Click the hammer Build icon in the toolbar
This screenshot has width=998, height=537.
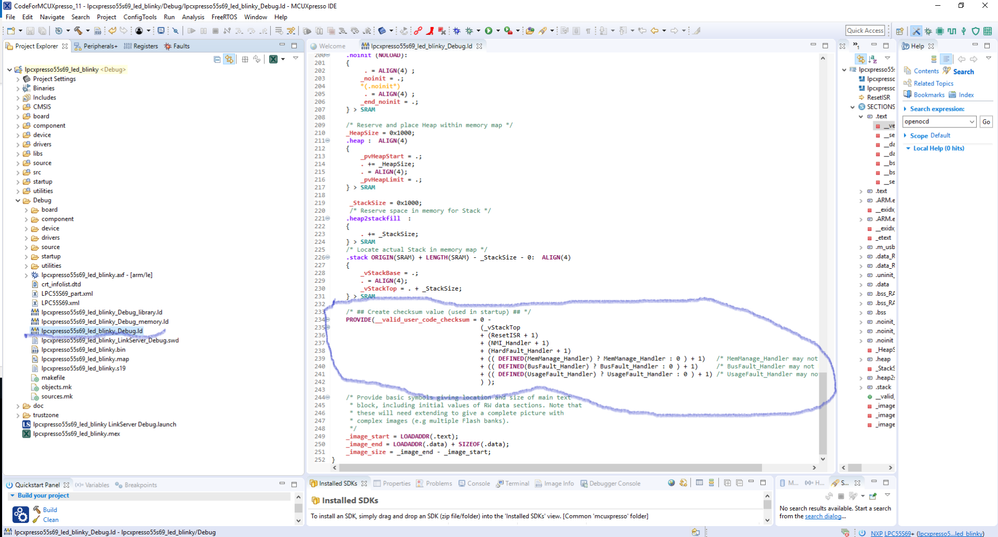78,31
